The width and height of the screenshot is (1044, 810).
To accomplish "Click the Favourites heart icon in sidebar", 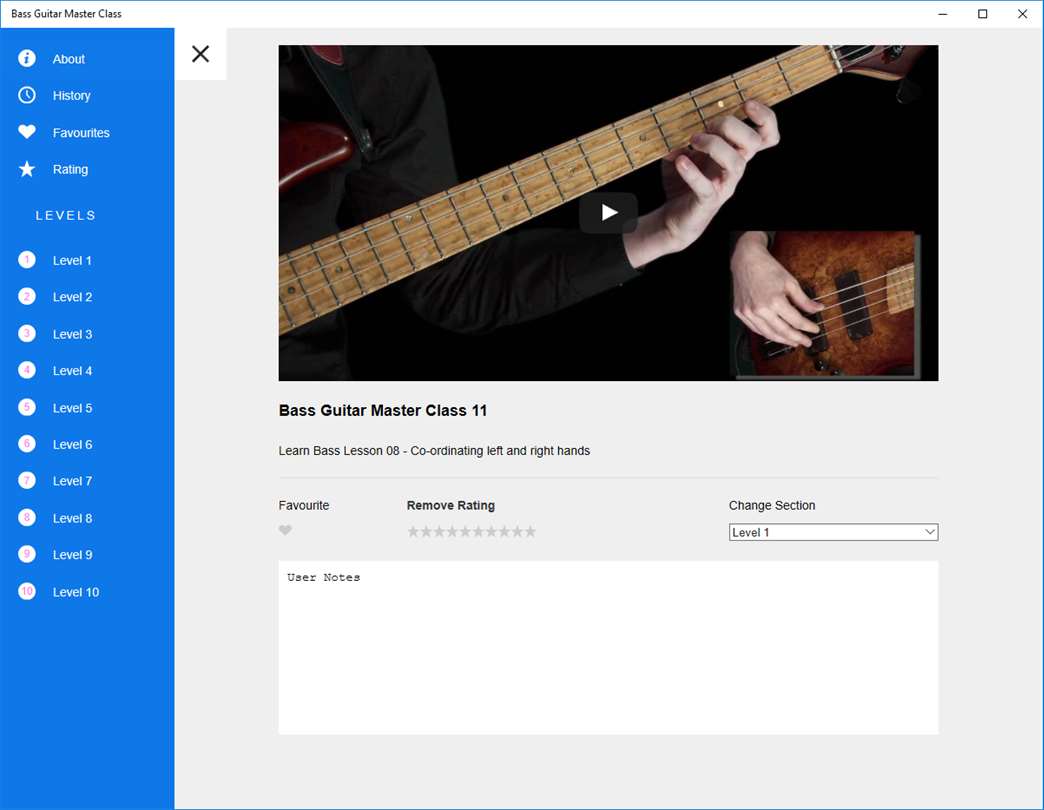I will 27,132.
